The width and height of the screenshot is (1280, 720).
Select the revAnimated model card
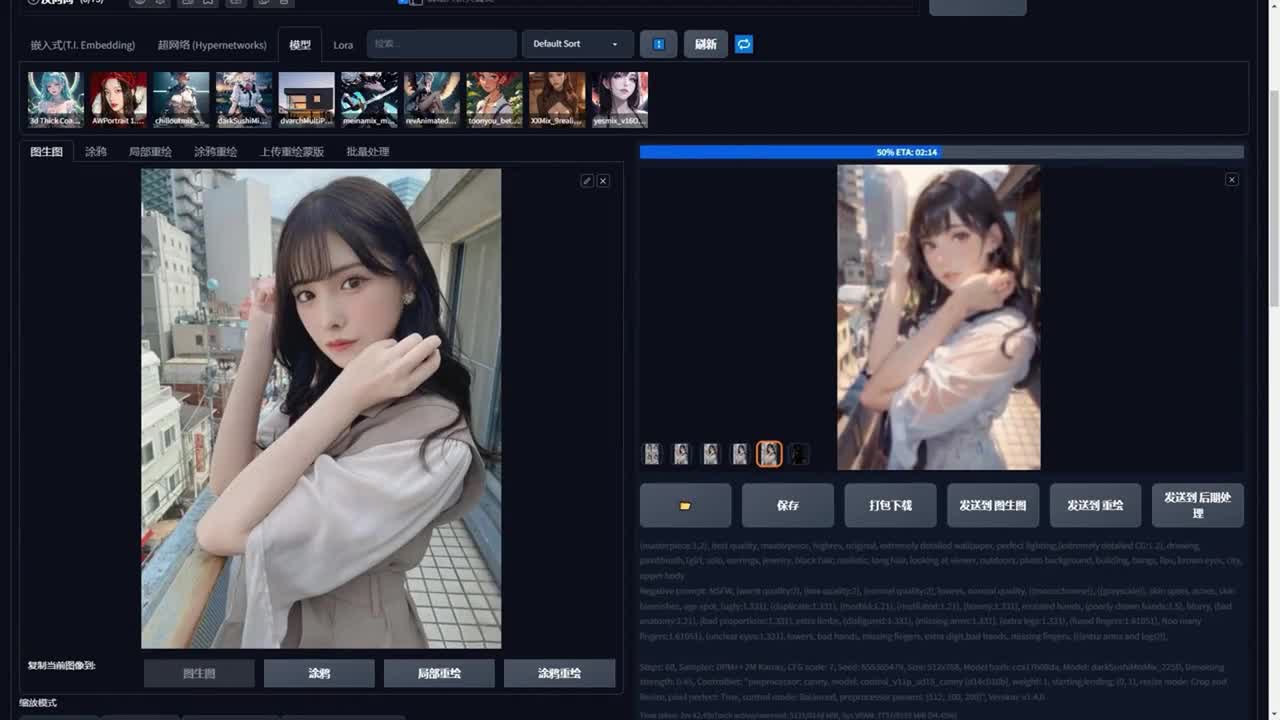pos(432,99)
